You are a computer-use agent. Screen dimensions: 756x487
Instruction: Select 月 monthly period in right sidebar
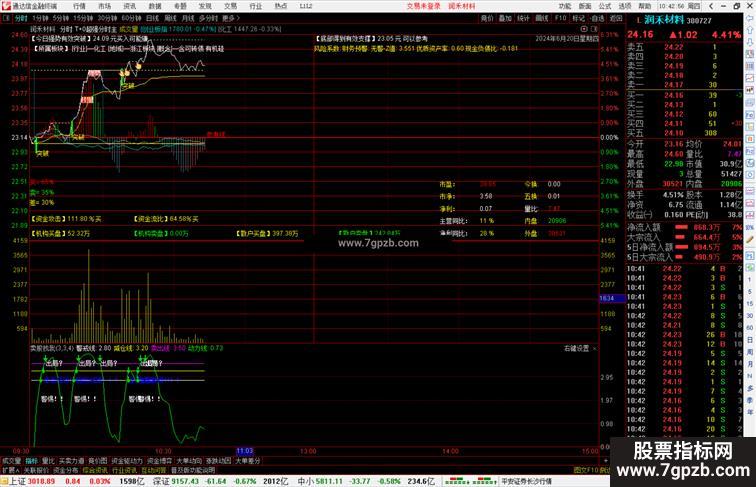tap(750, 364)
